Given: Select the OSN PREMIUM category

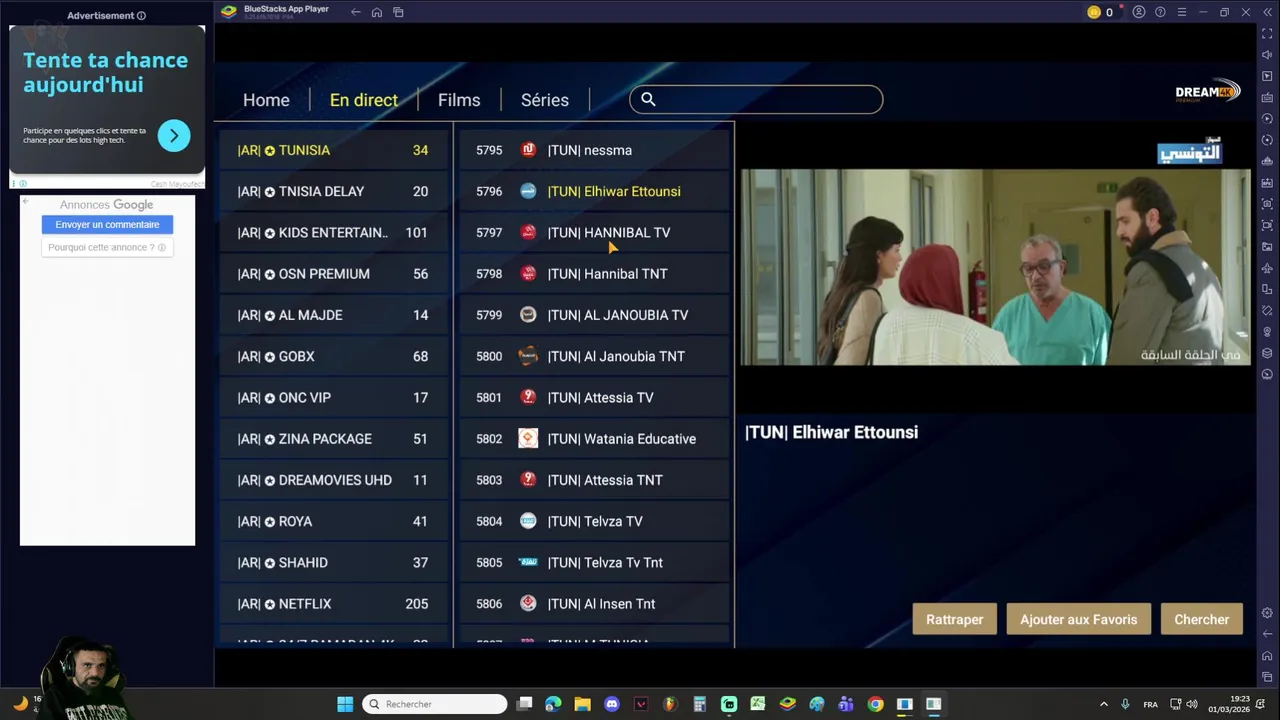Looking at the screenshot, I should point(334,274).
